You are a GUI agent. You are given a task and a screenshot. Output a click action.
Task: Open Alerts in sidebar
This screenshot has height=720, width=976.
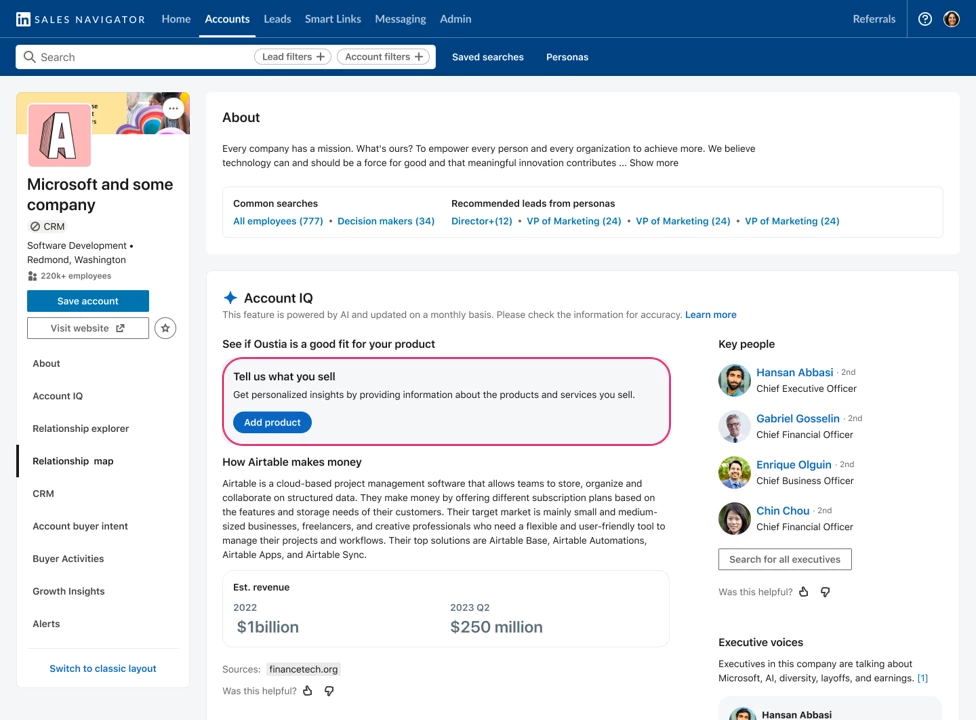point(46,624)
